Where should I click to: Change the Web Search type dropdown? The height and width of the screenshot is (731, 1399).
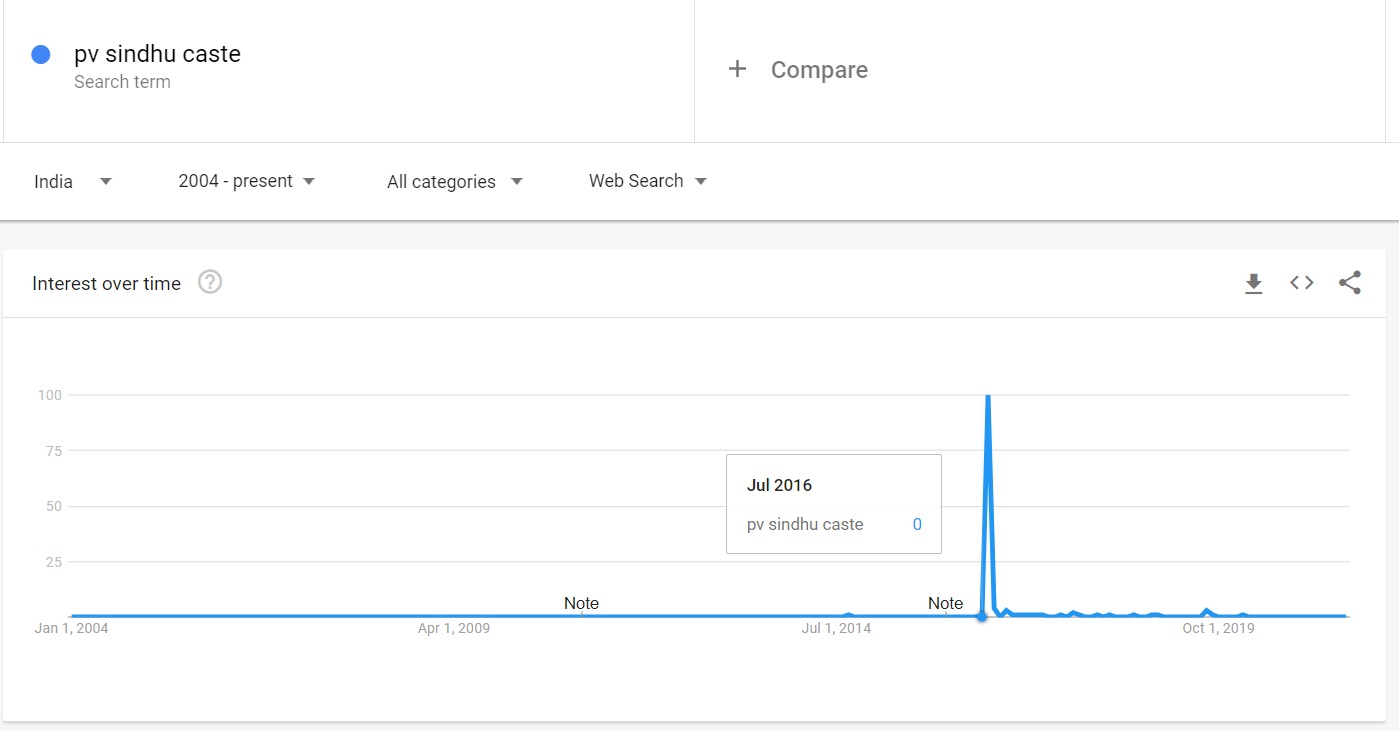point(647,181)
